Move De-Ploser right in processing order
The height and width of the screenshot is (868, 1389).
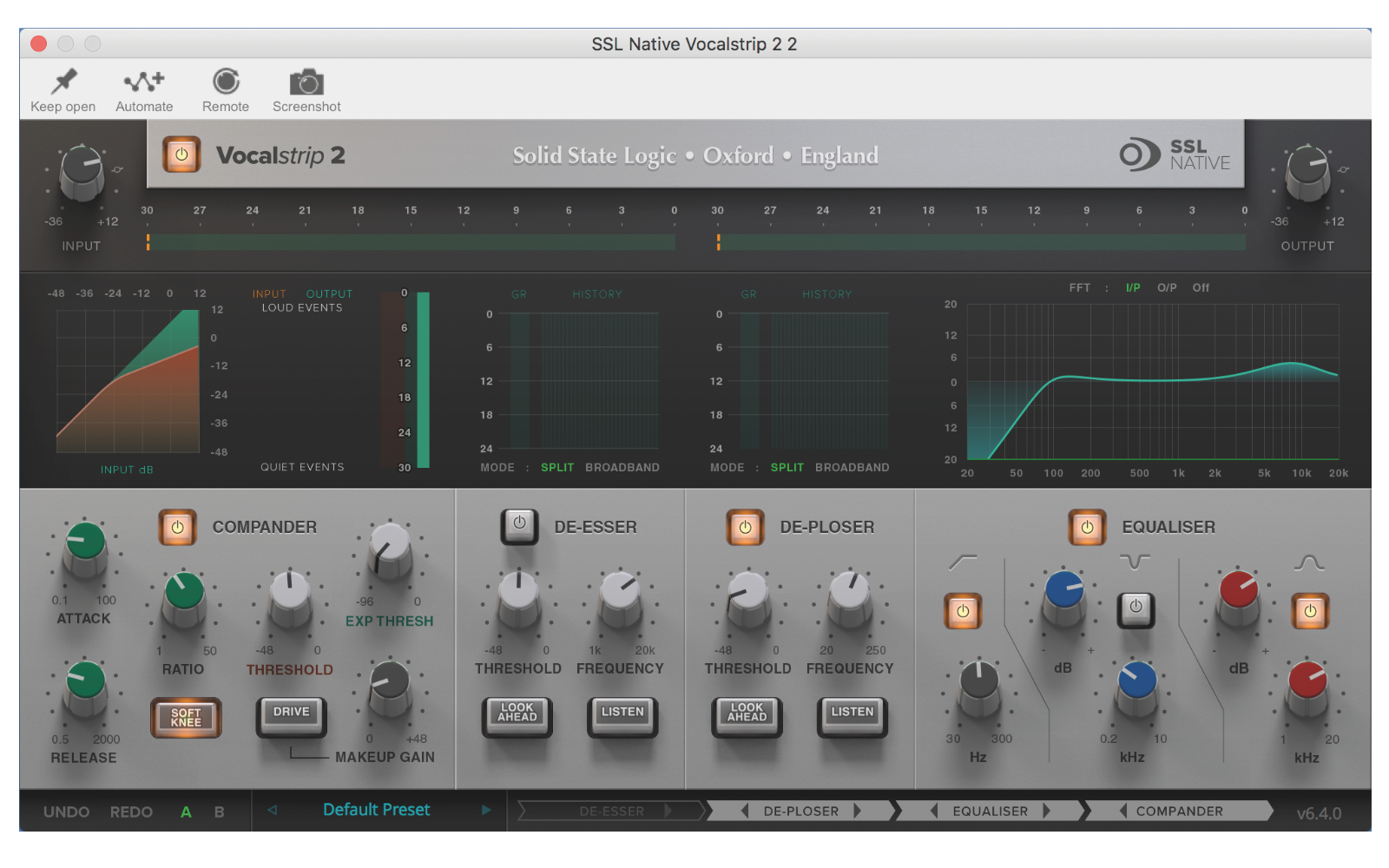(x=858, y=811)
